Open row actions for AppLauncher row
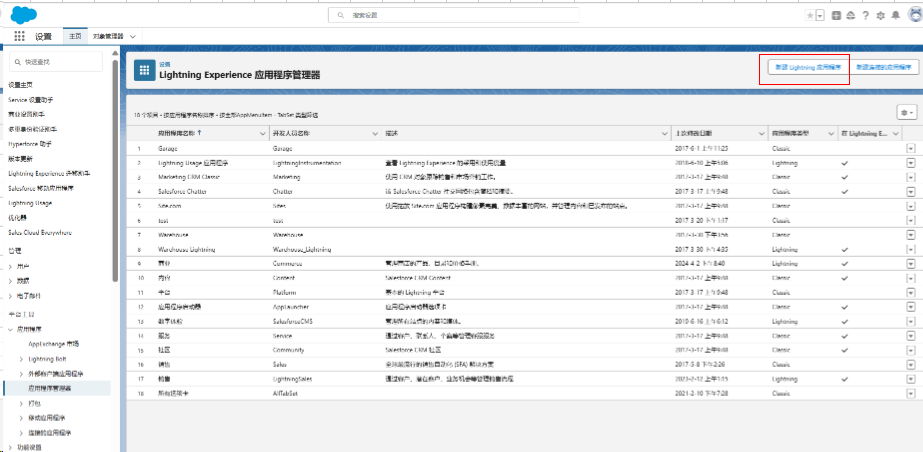Viewport: 923px width, 452px height. pyautogui.click(x=911, y=307)
